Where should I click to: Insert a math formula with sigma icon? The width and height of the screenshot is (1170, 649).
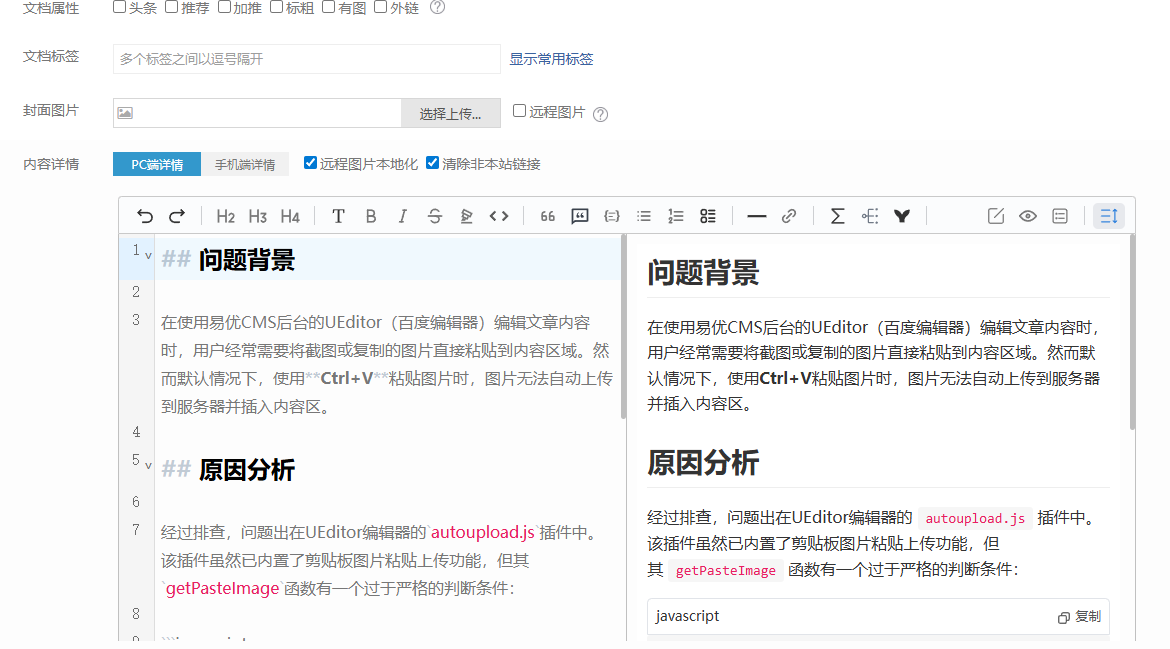(837, 216)
